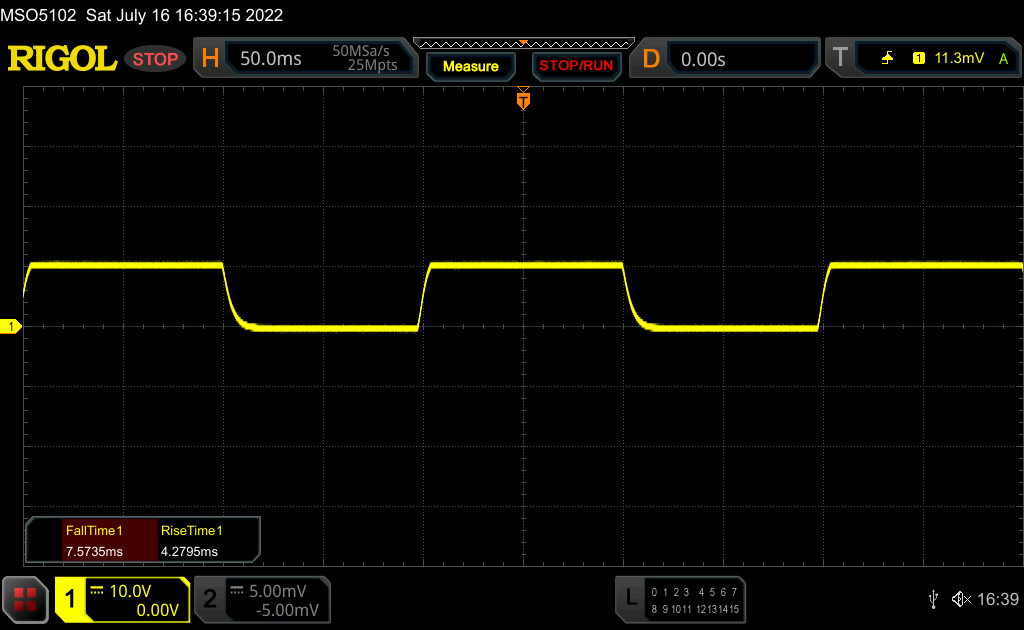Open the function navigation menu icon

tap(26, 599)
